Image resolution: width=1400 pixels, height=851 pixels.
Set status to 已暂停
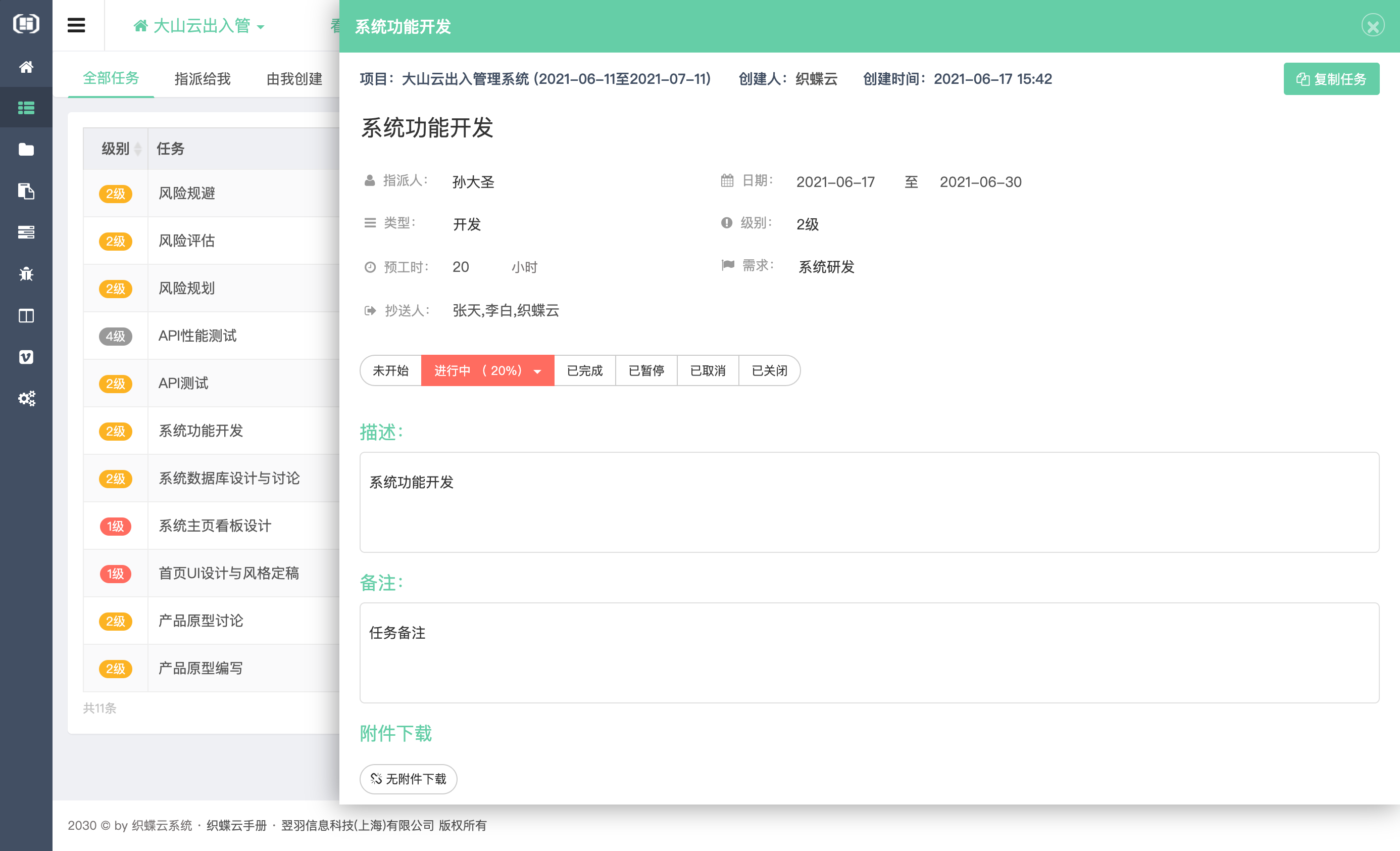[x=646, y=370]
